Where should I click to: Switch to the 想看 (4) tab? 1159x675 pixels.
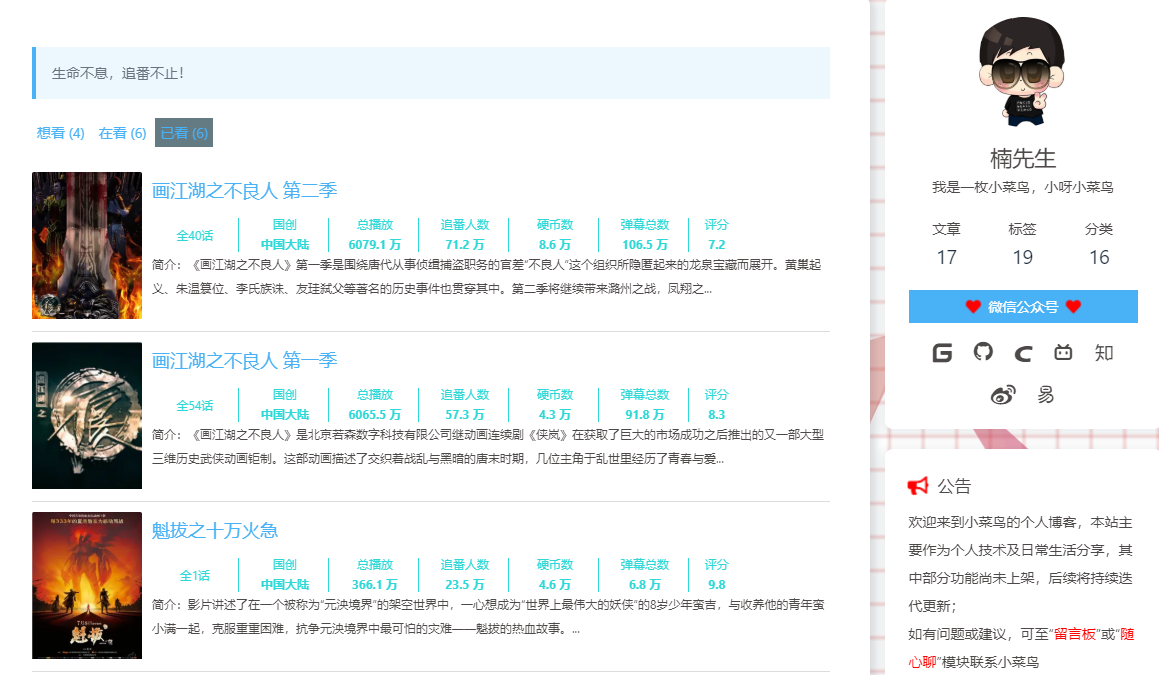(x=61, y=133)
